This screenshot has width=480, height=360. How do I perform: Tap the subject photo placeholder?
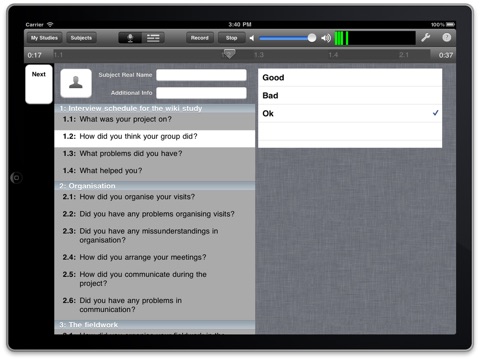click(x=76, y=83)
